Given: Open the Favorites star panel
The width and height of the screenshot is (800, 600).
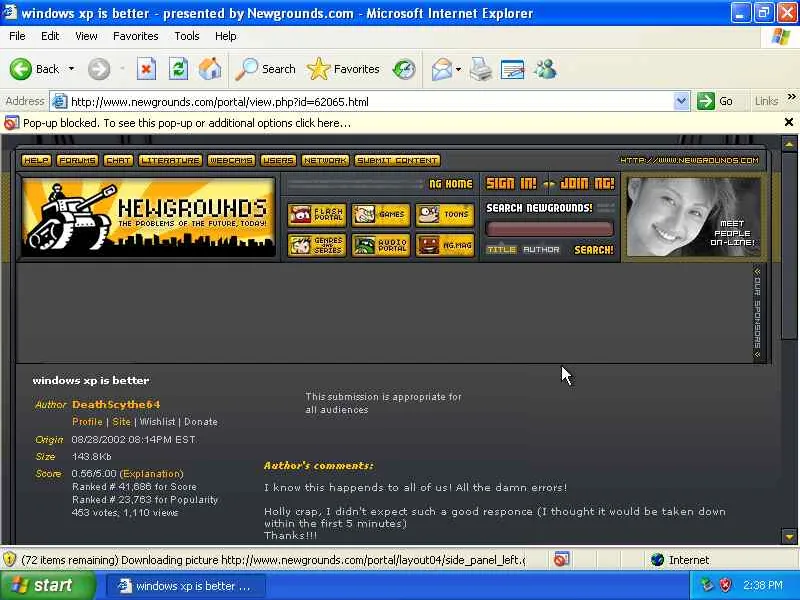Looking at the screenshot, I should 343,69.
